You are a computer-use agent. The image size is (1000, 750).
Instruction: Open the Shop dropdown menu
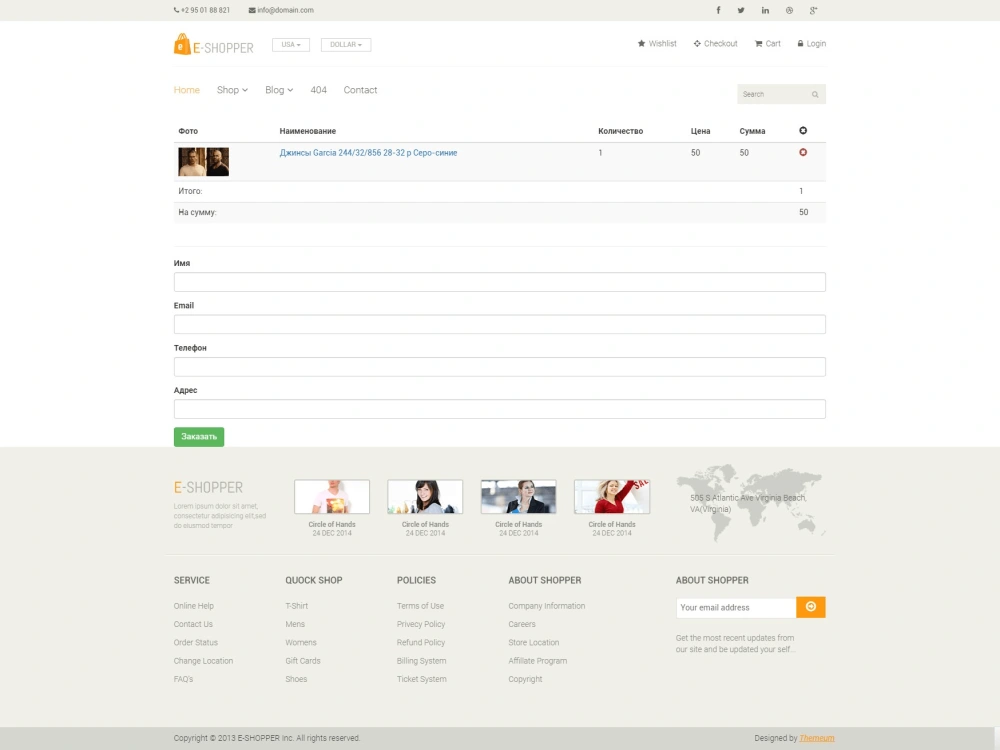(231, 90)
